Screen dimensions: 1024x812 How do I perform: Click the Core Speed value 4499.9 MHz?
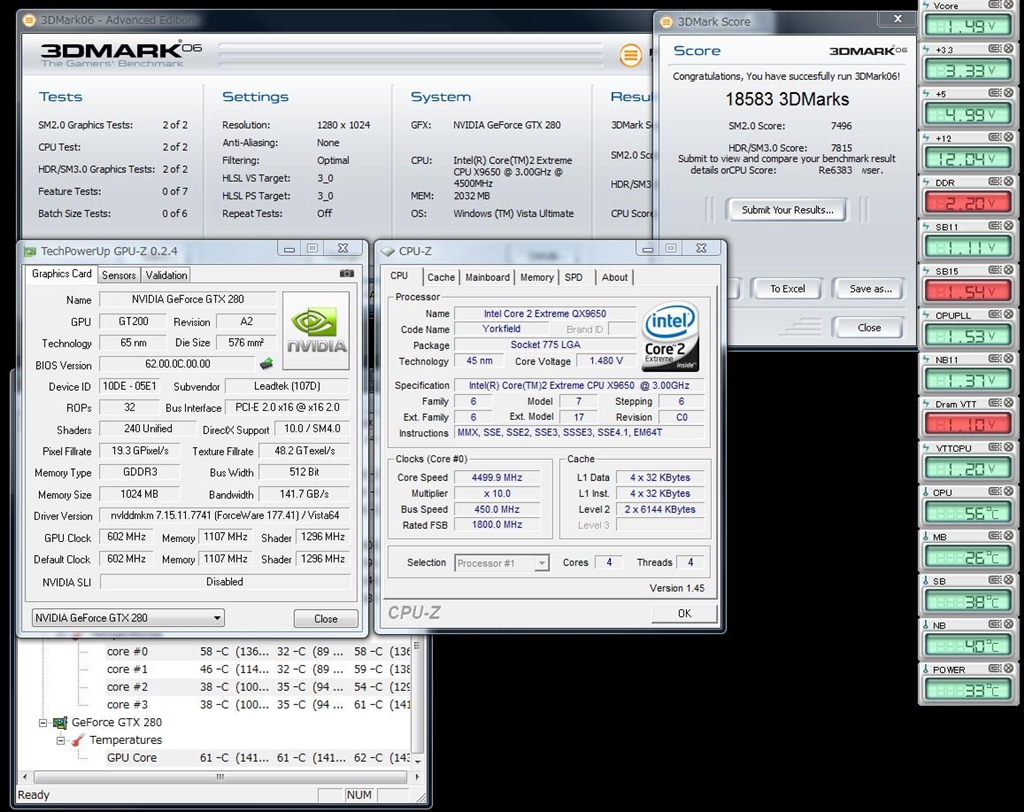[x=496, y=478]
